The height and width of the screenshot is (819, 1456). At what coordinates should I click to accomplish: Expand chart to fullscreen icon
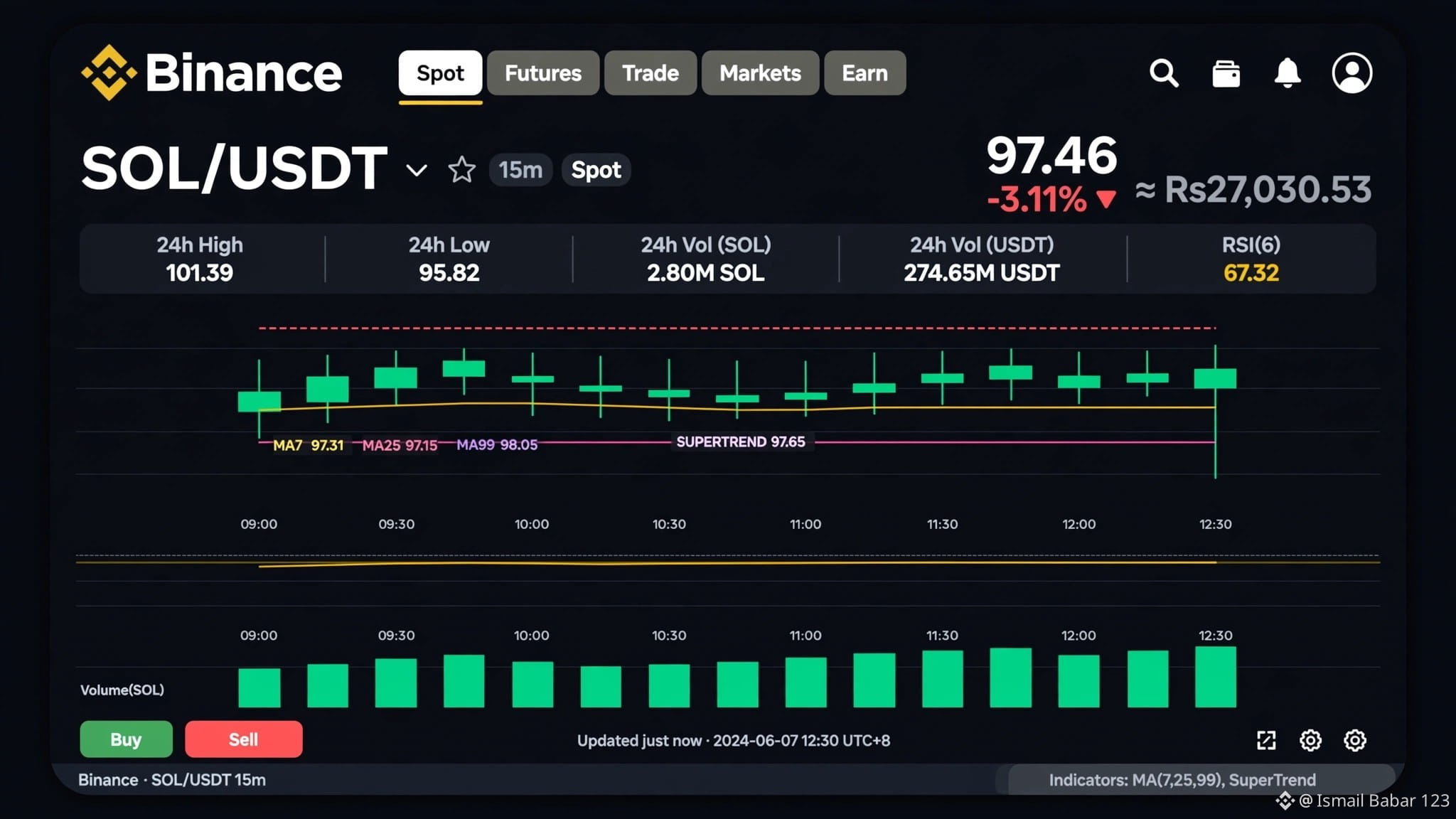1266,740
